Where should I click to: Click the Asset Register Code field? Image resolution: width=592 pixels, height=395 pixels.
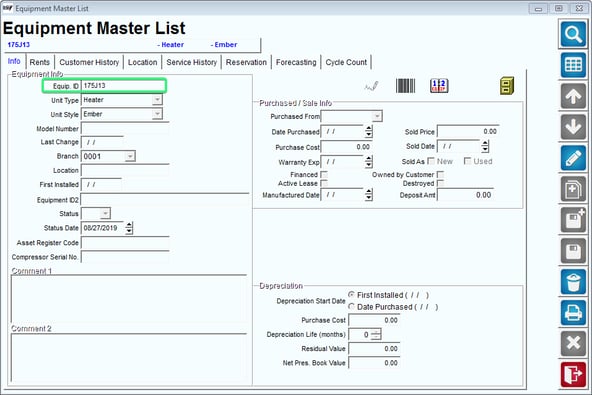coord(125,243)
